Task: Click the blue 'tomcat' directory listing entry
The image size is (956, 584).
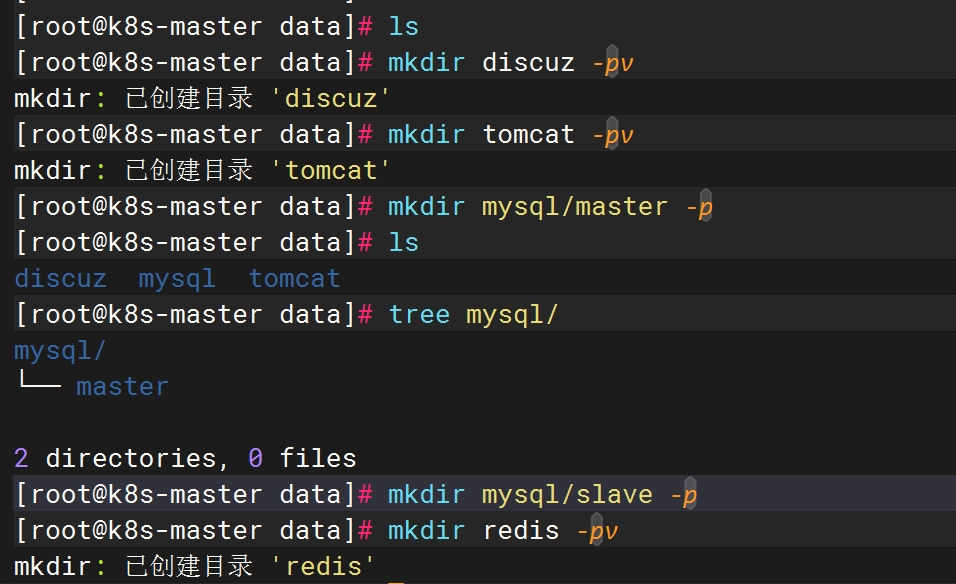Action: (294, 279)
